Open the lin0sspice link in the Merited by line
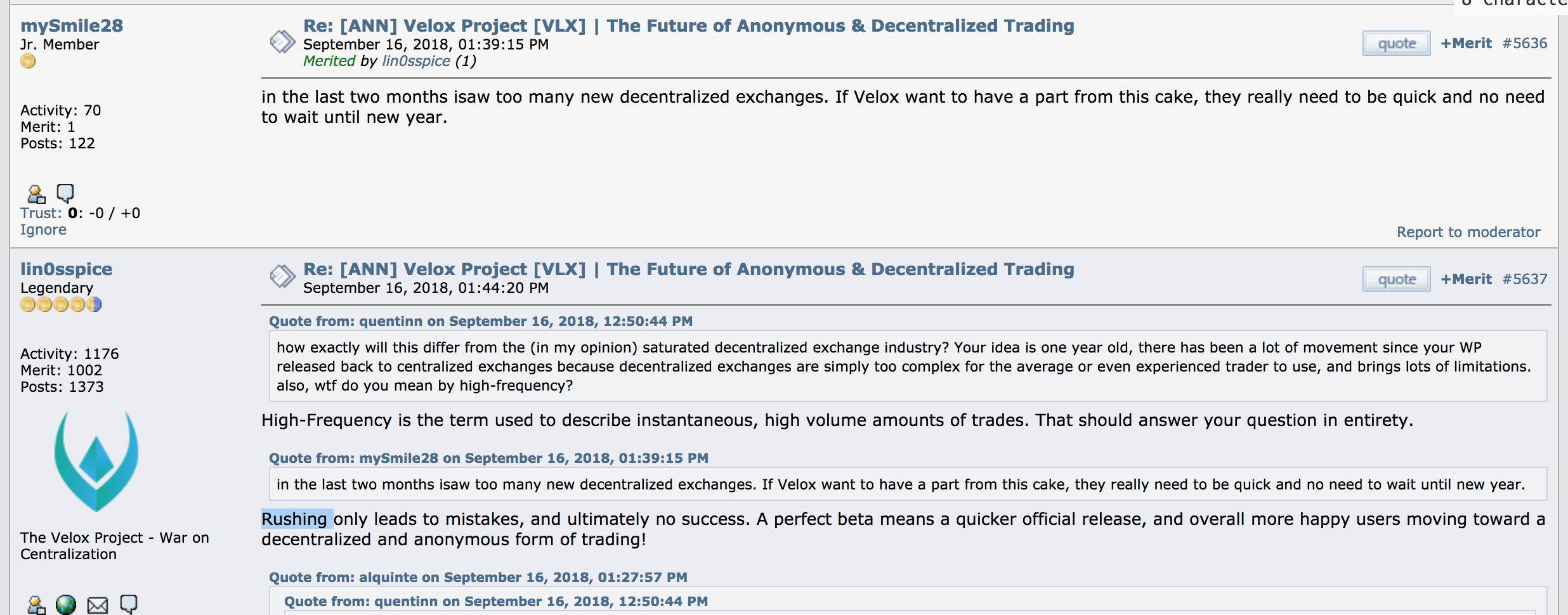Screen dimensions: 1568x615 (416, 61)
